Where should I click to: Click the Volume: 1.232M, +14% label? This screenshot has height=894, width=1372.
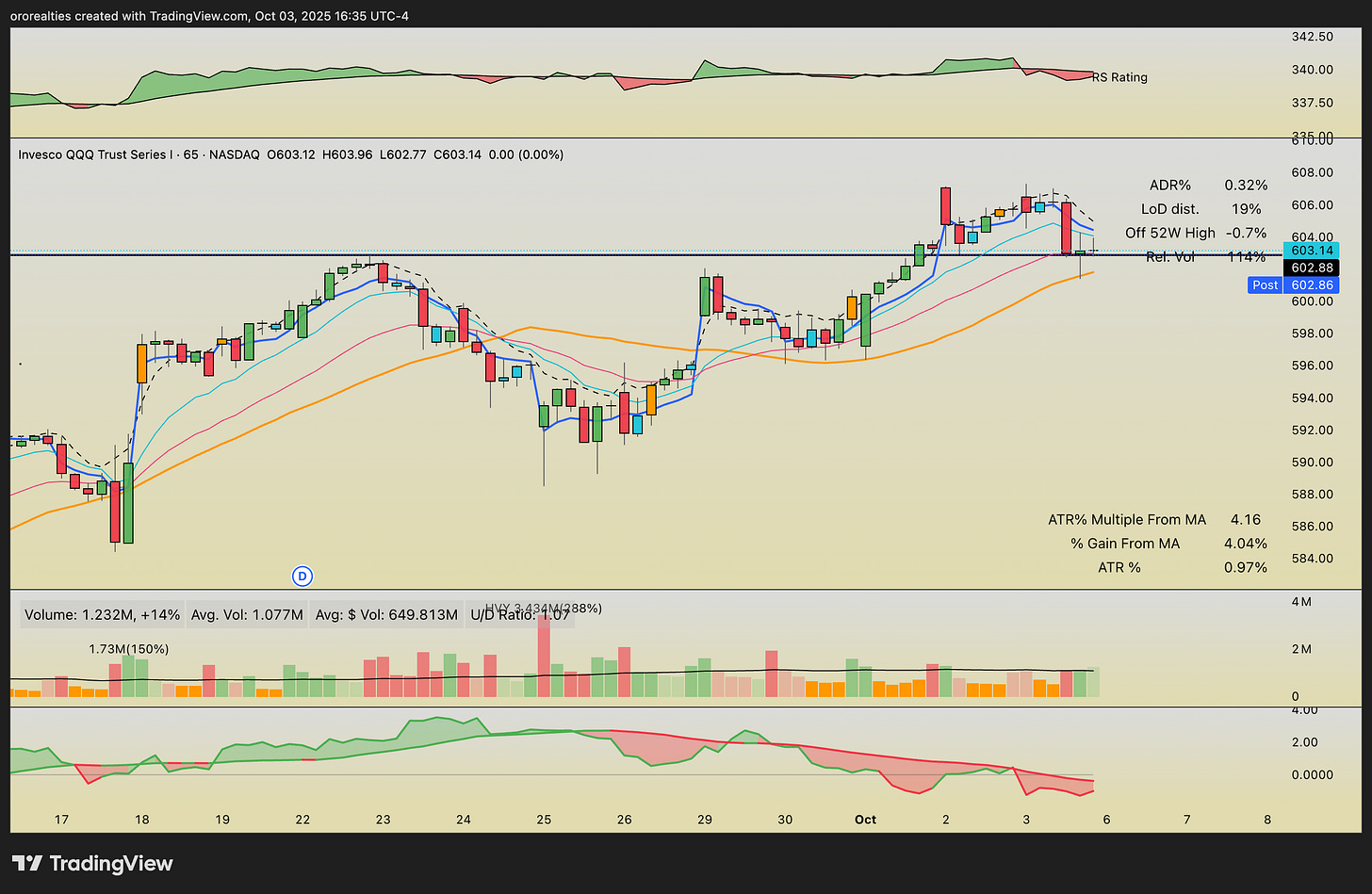point(102,615)
